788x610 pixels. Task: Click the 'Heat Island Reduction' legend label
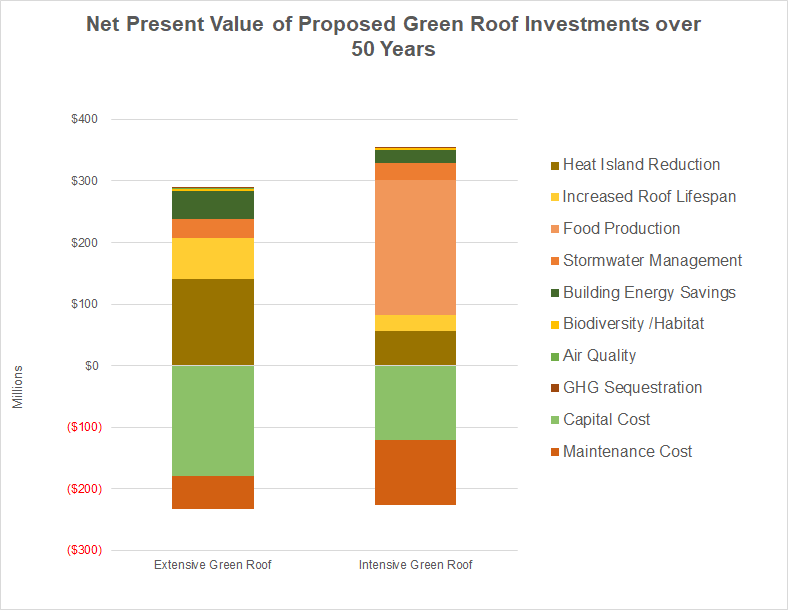pos(641,165)
